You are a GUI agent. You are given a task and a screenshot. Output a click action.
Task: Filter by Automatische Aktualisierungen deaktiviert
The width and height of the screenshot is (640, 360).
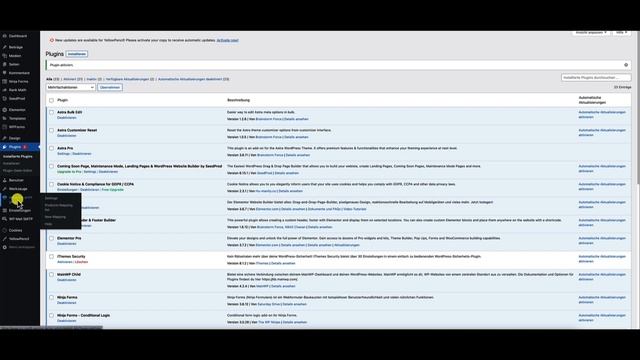pos(193,79)
